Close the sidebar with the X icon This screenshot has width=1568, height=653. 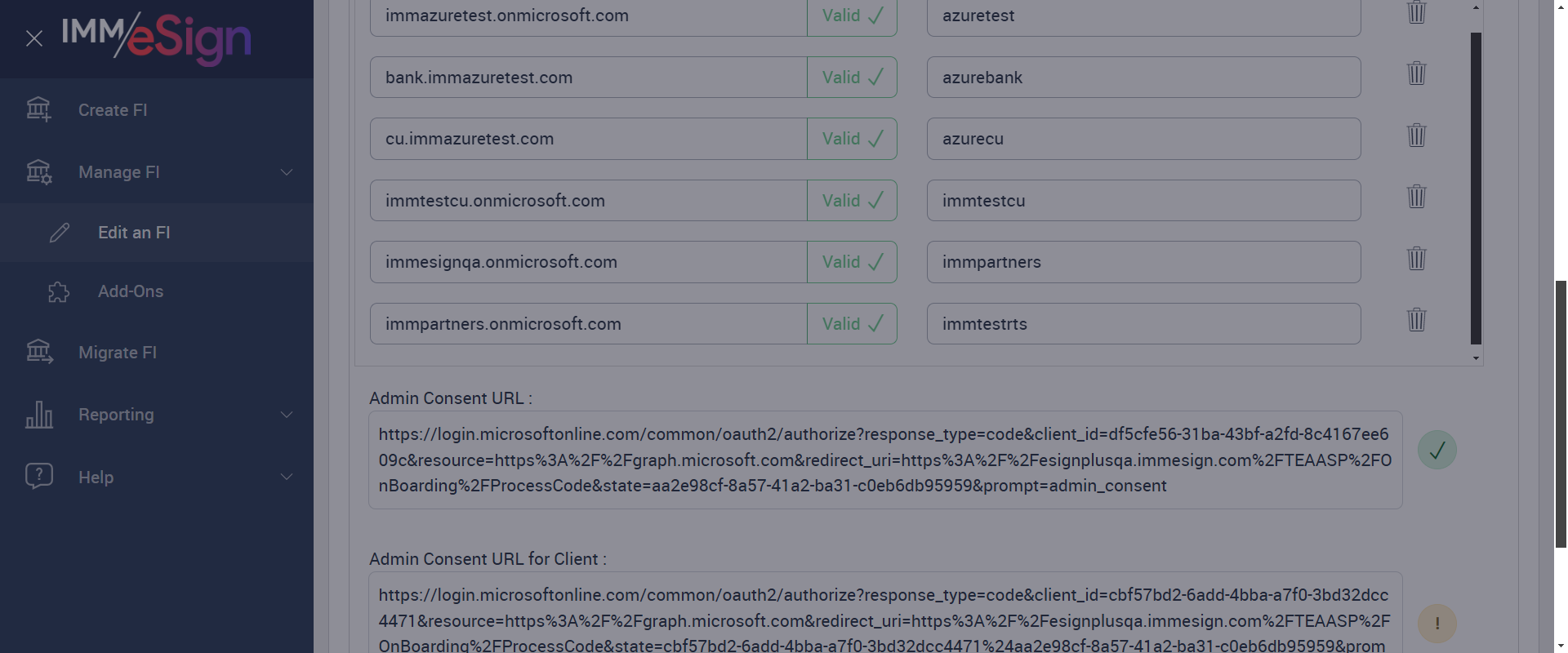click(34, 38)
